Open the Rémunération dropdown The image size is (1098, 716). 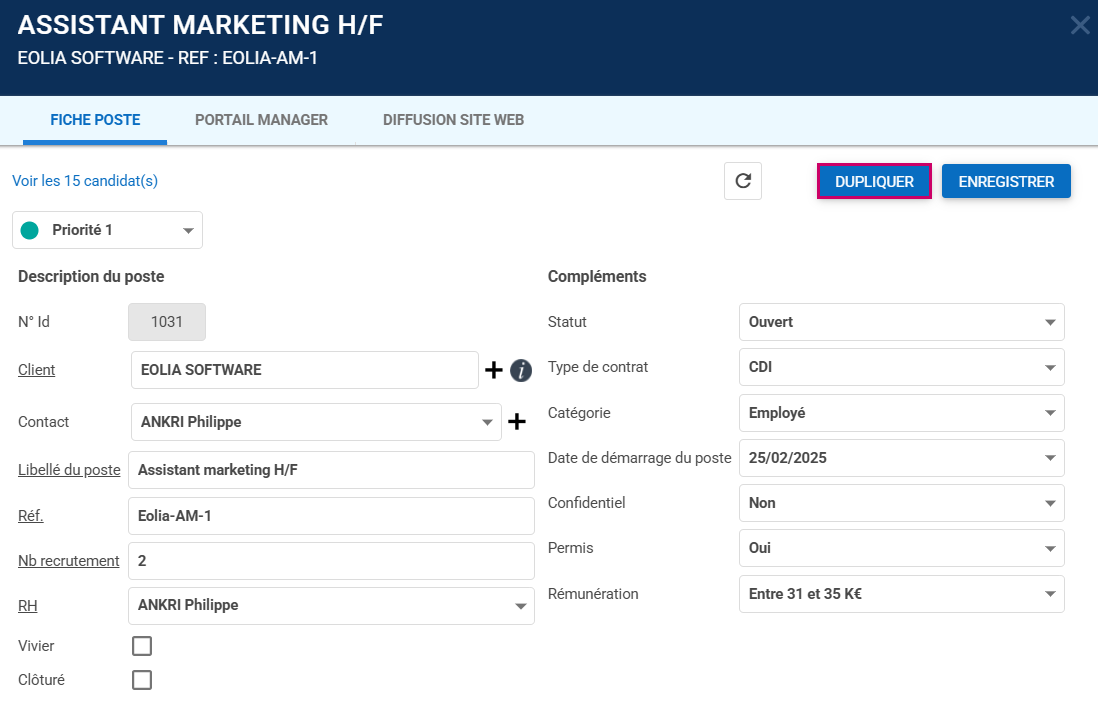coord(901,594)
